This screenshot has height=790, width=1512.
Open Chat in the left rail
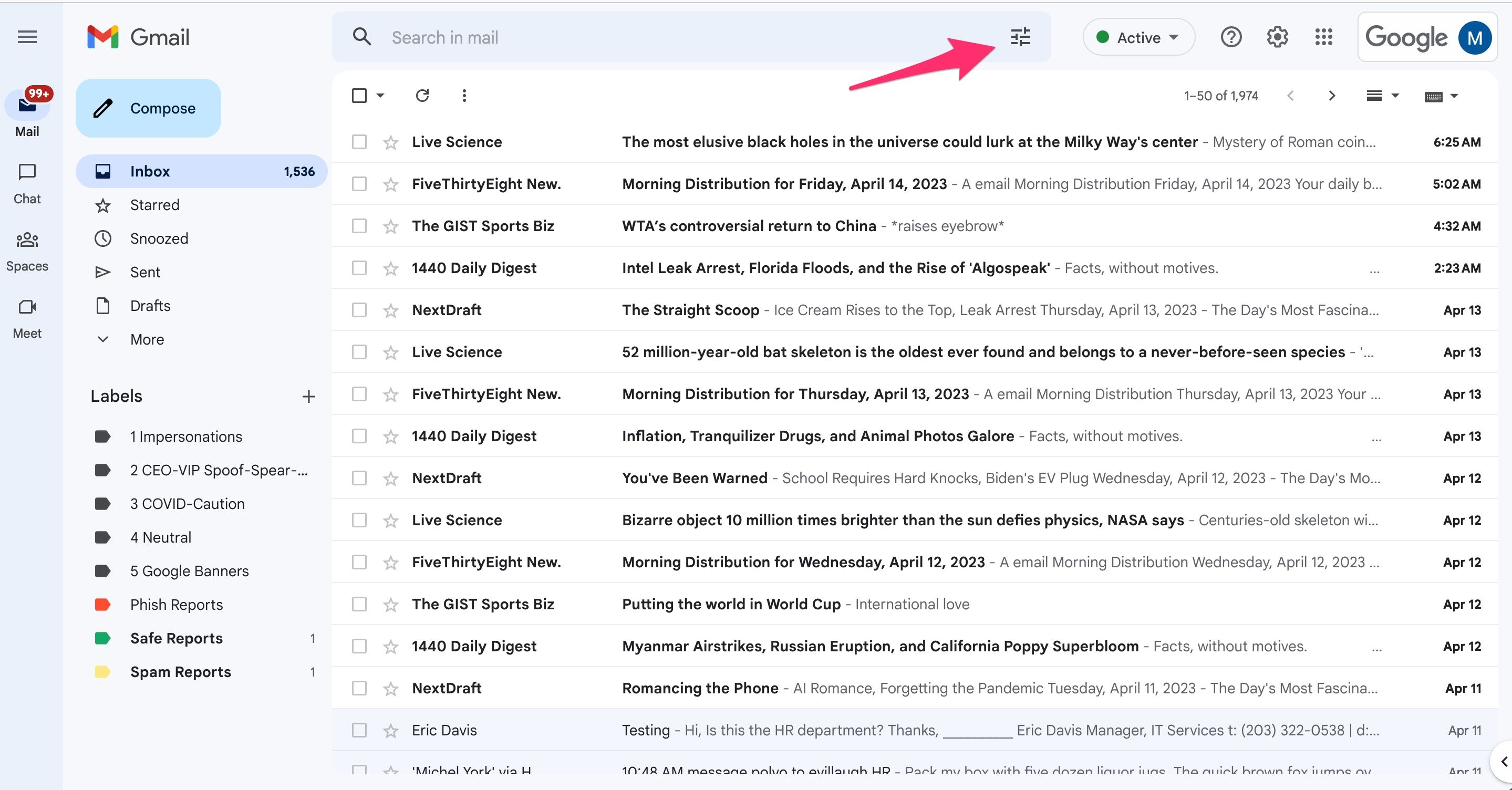coord(27,183)
